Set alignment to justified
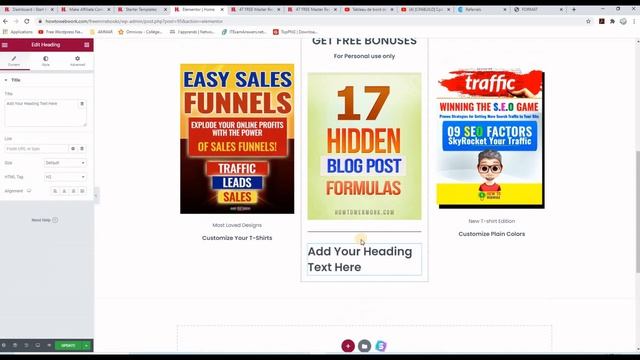The width and height of the screenshot is (640, 360). coord(82,191)
